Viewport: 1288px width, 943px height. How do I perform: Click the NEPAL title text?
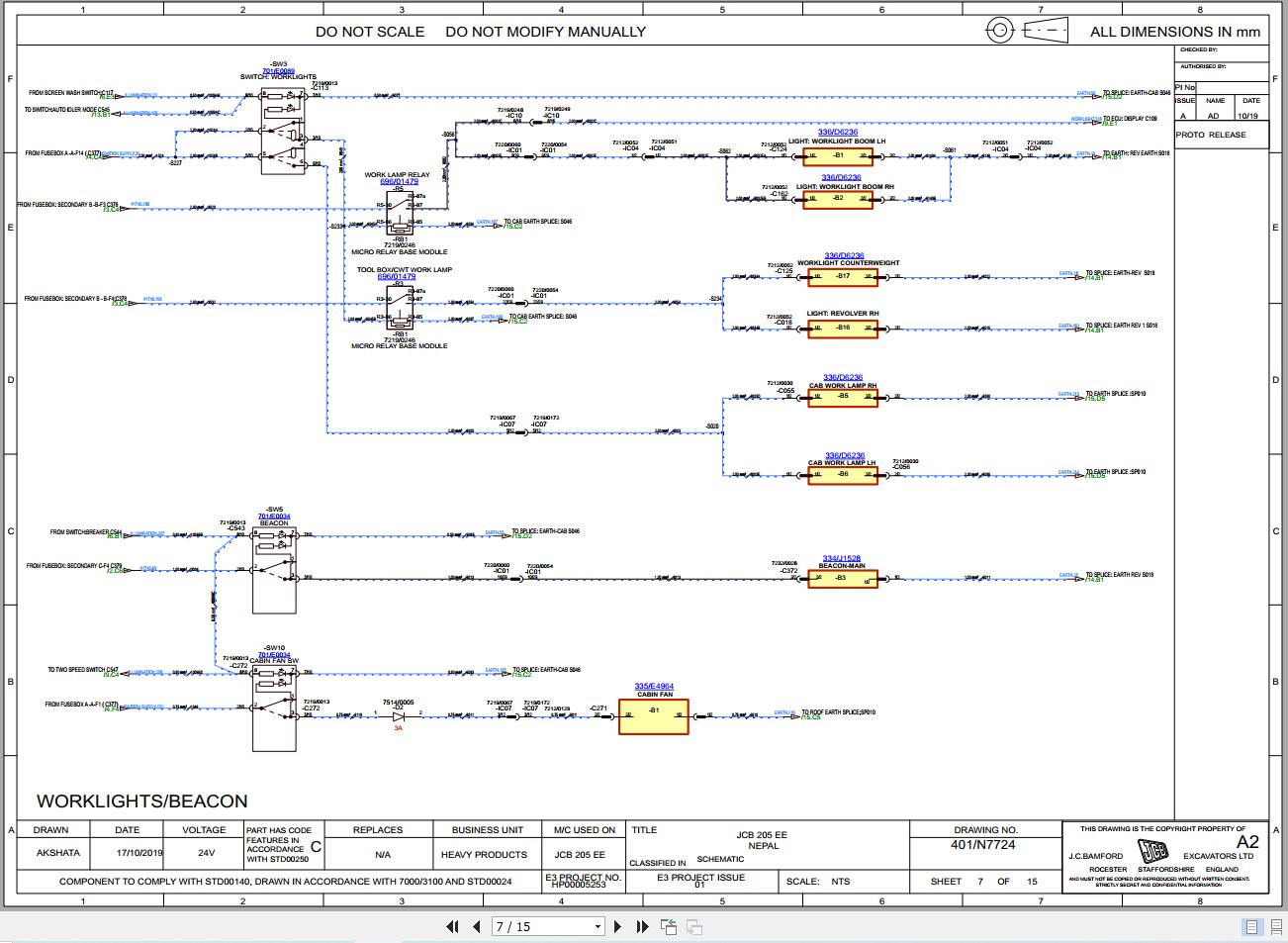pyautogui.click(x=763, y=846)
